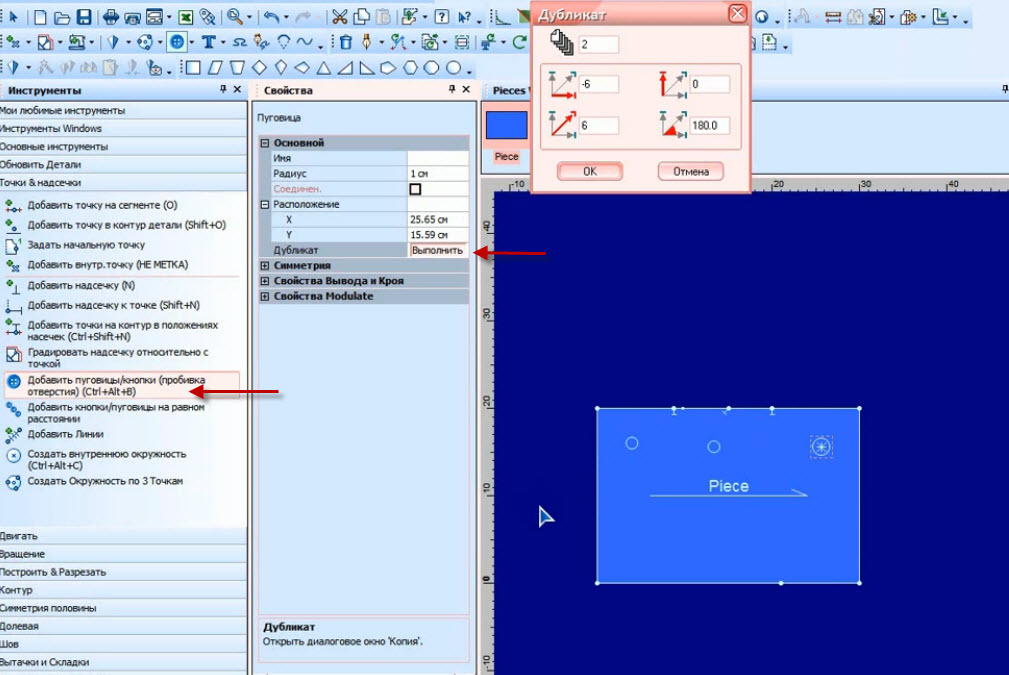Click the Y value 15.59 см
1009x675 pixels.
[438, 235]
